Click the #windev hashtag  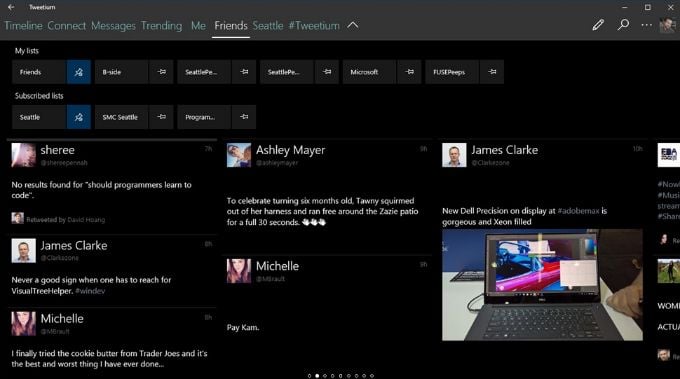pyautogui.click(x=90, y=291)
